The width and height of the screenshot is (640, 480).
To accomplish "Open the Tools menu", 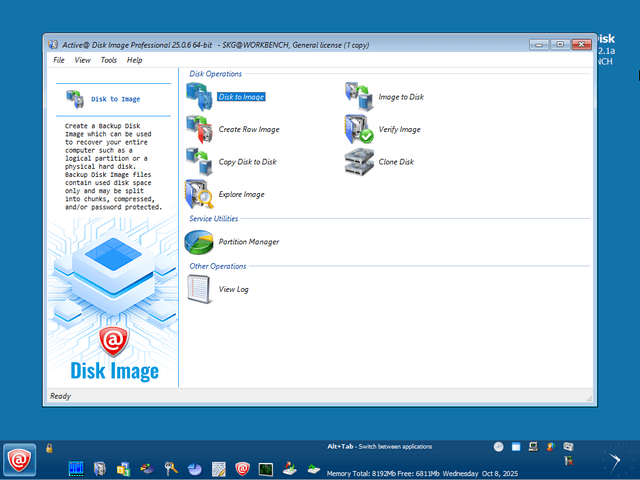I will click(x=108, y=60).
